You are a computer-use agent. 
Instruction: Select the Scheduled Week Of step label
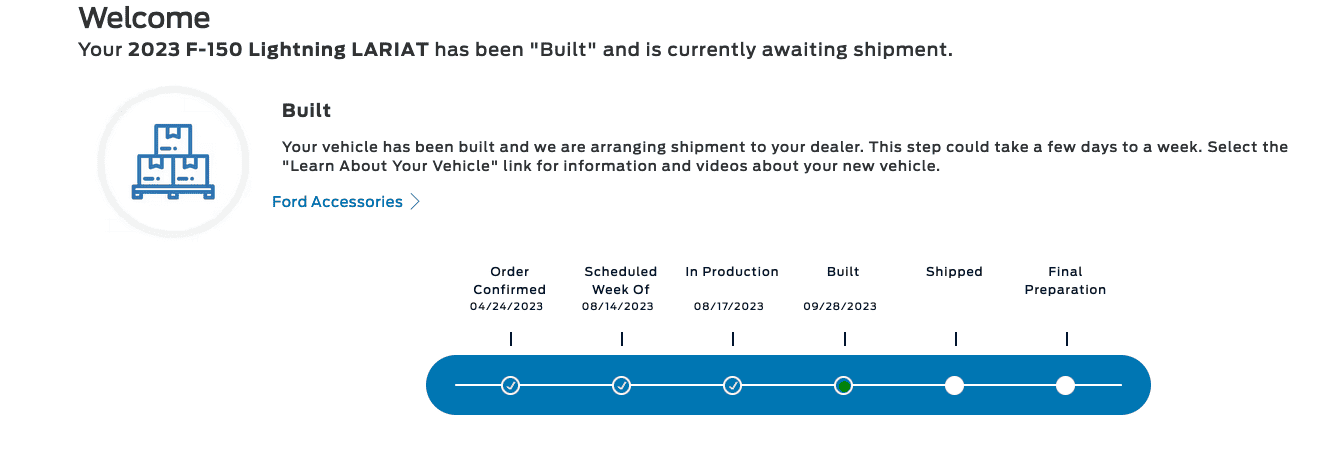tap(621, 280)
